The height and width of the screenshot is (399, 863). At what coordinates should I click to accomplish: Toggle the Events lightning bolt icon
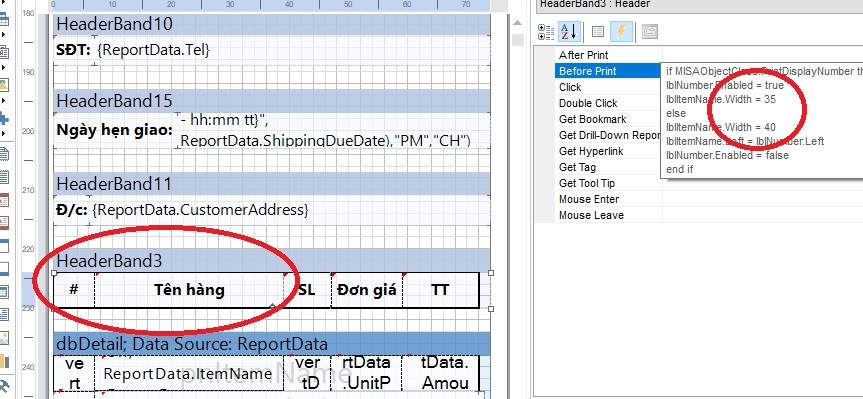621,32
